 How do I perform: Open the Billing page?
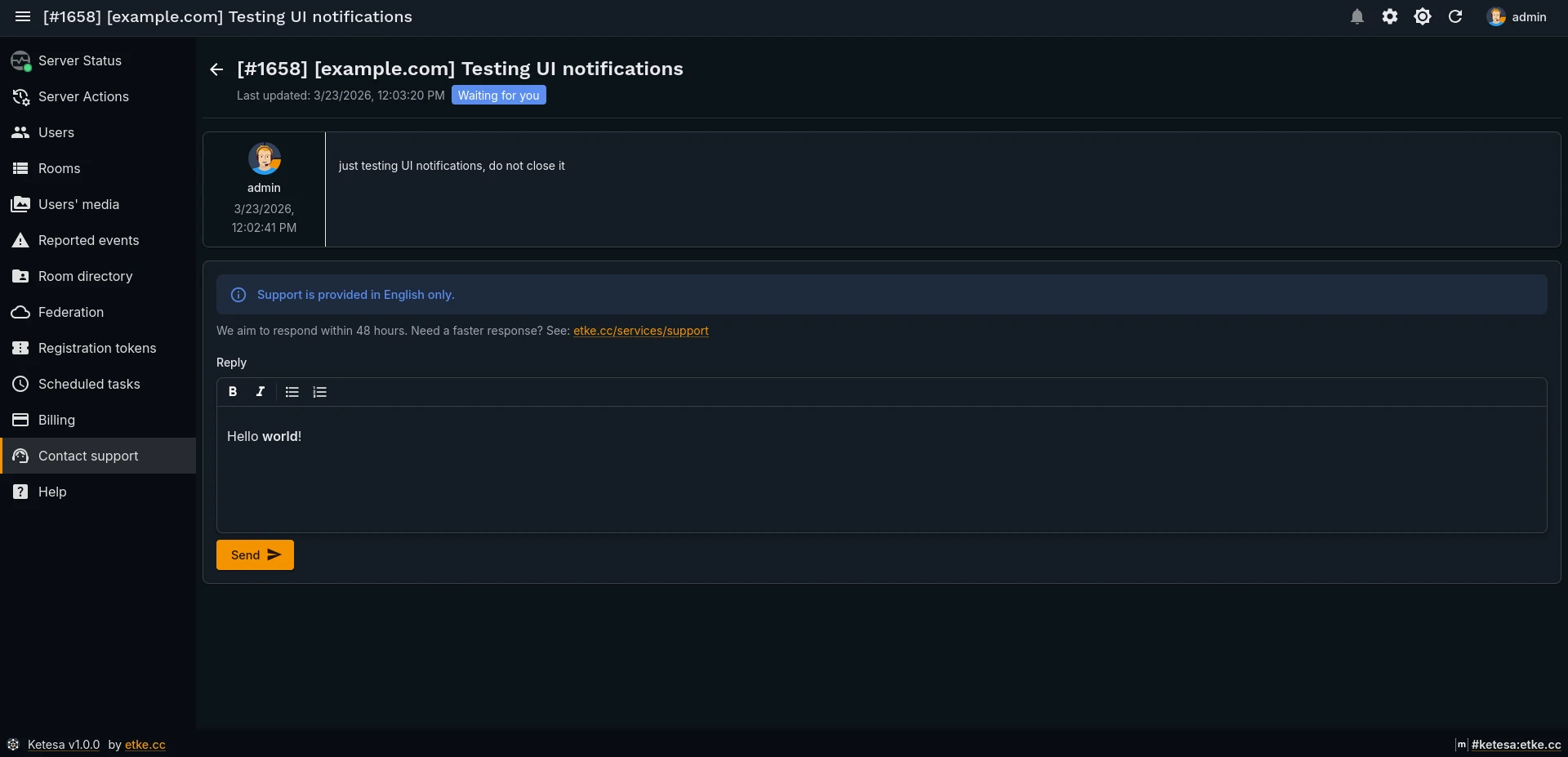[98, 420]
